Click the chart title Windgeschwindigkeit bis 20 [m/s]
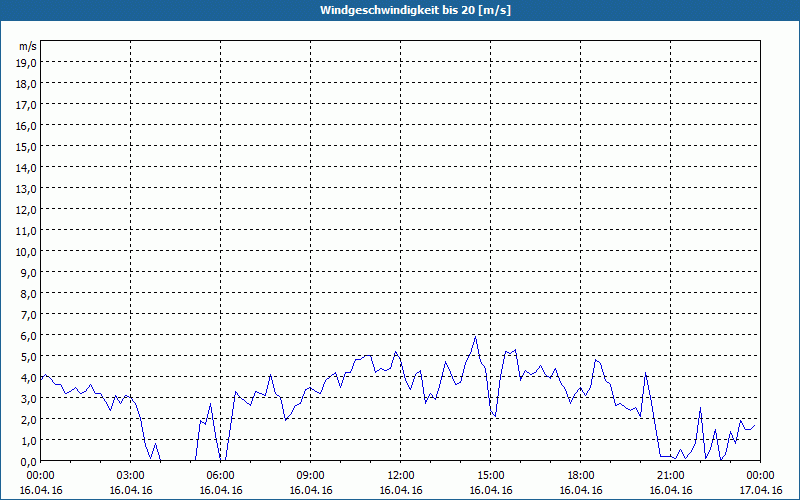 coord(415,10)
